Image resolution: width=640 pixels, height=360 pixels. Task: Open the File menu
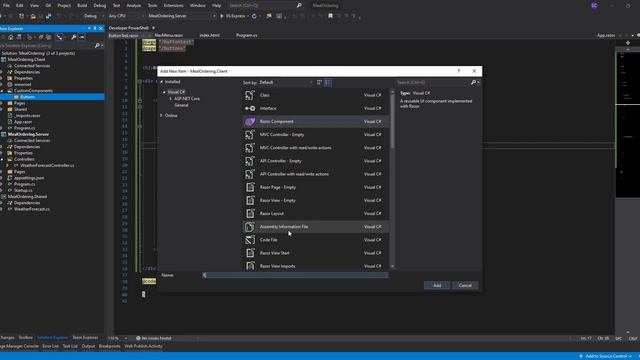point(6,6)
